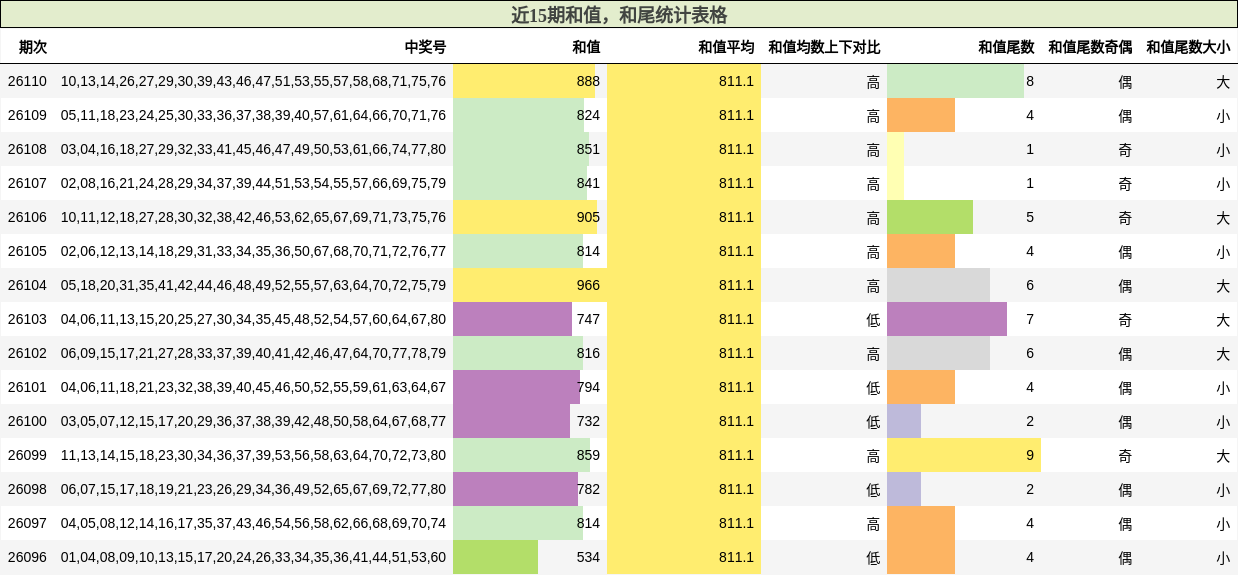
Task: Click period number 26097
Action: coord(27,523)
